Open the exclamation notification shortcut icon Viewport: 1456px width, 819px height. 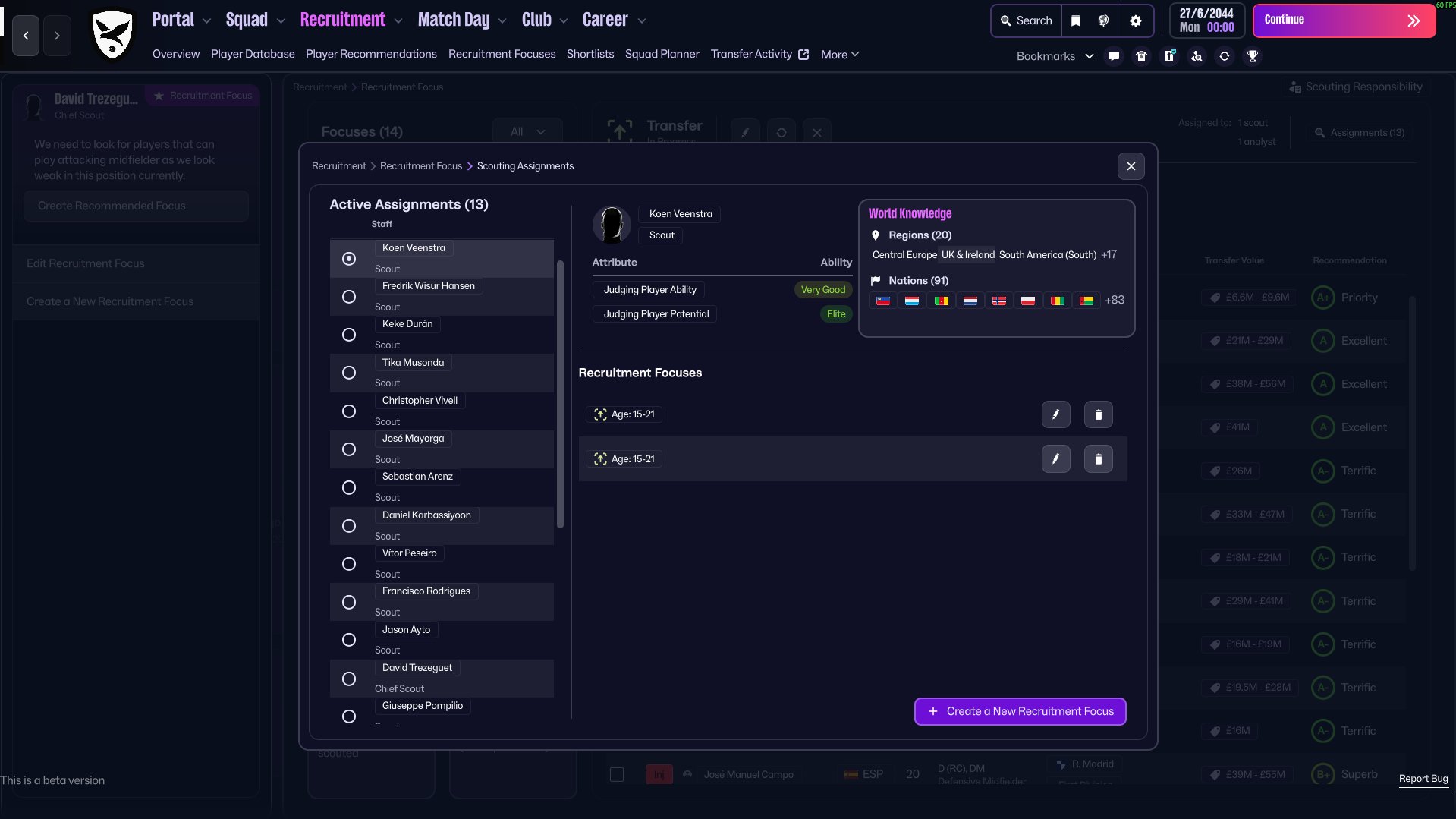(x=1169, y=56)
